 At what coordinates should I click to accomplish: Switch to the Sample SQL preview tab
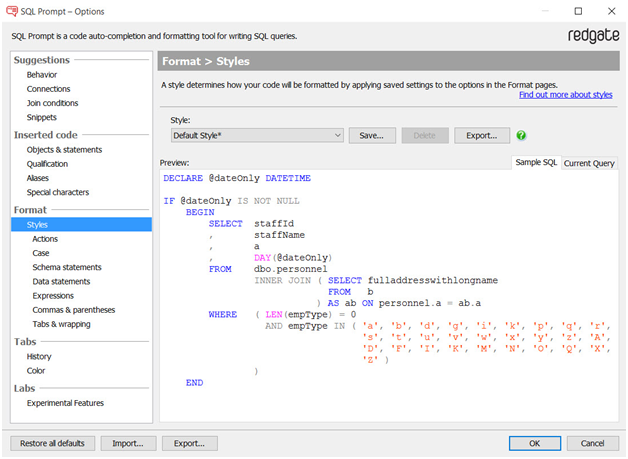coord(536,162)
